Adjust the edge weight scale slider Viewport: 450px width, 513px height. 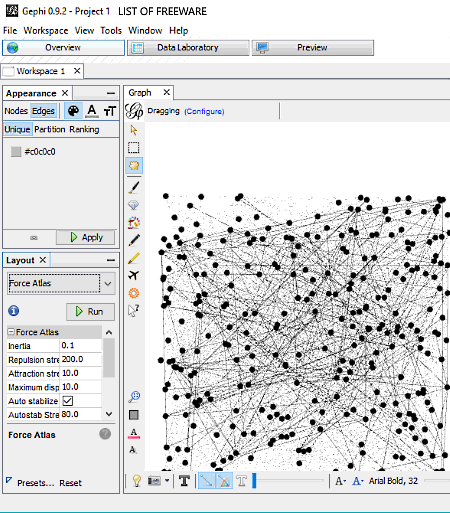[288, 481]
